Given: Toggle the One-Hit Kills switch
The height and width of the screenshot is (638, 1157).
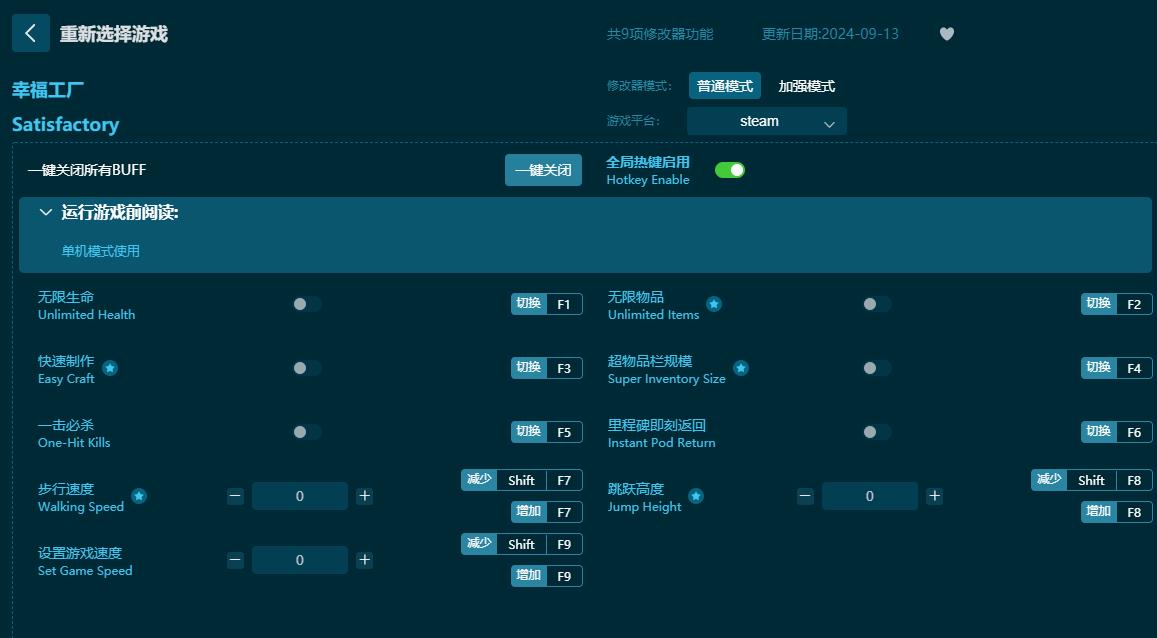Looking at the screenshot, I should click(x=305, y=432).
